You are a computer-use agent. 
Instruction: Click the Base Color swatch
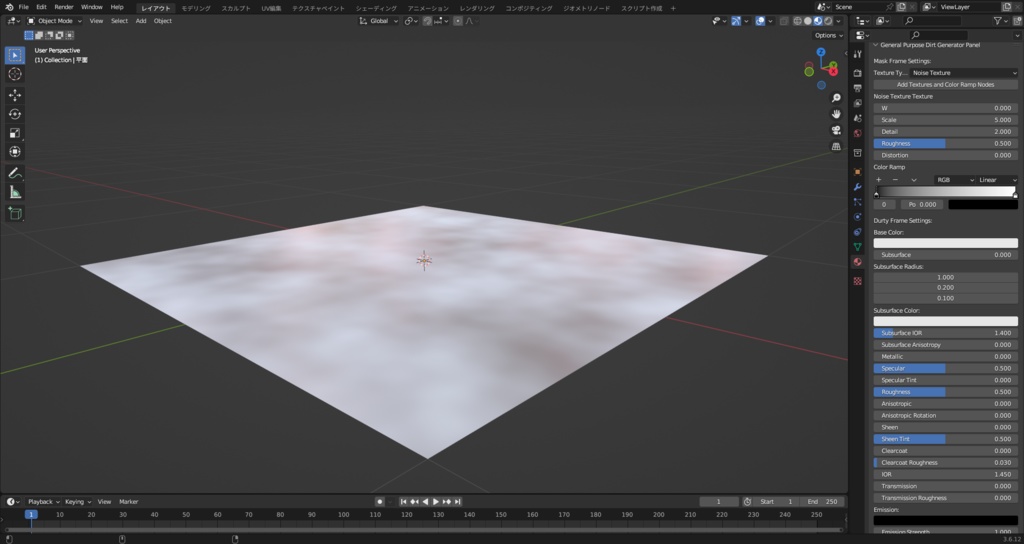(945, 243)
